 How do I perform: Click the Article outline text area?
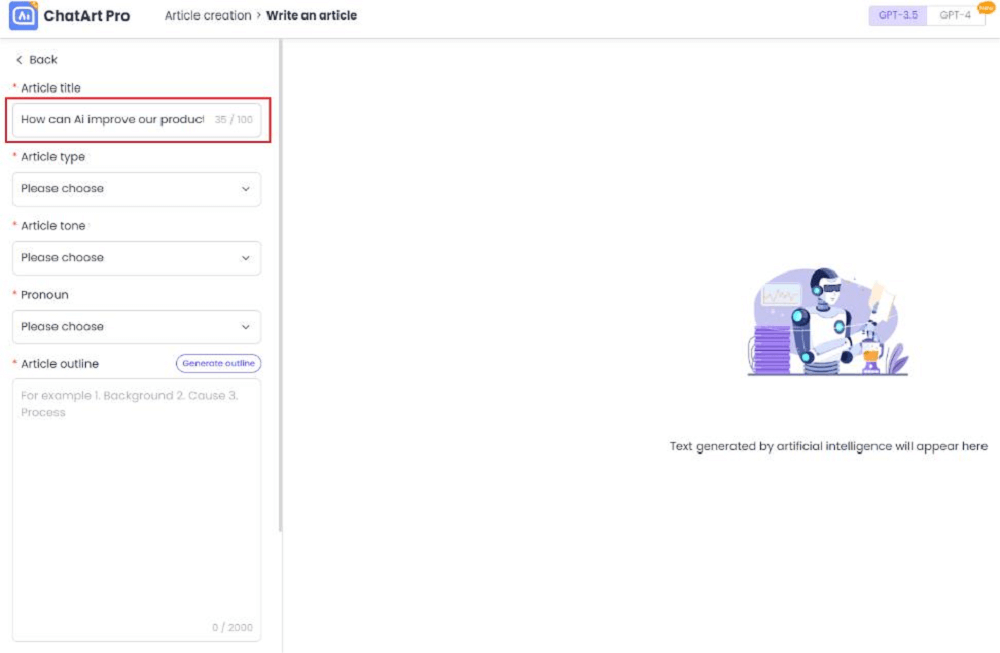[x=136, y=510]
